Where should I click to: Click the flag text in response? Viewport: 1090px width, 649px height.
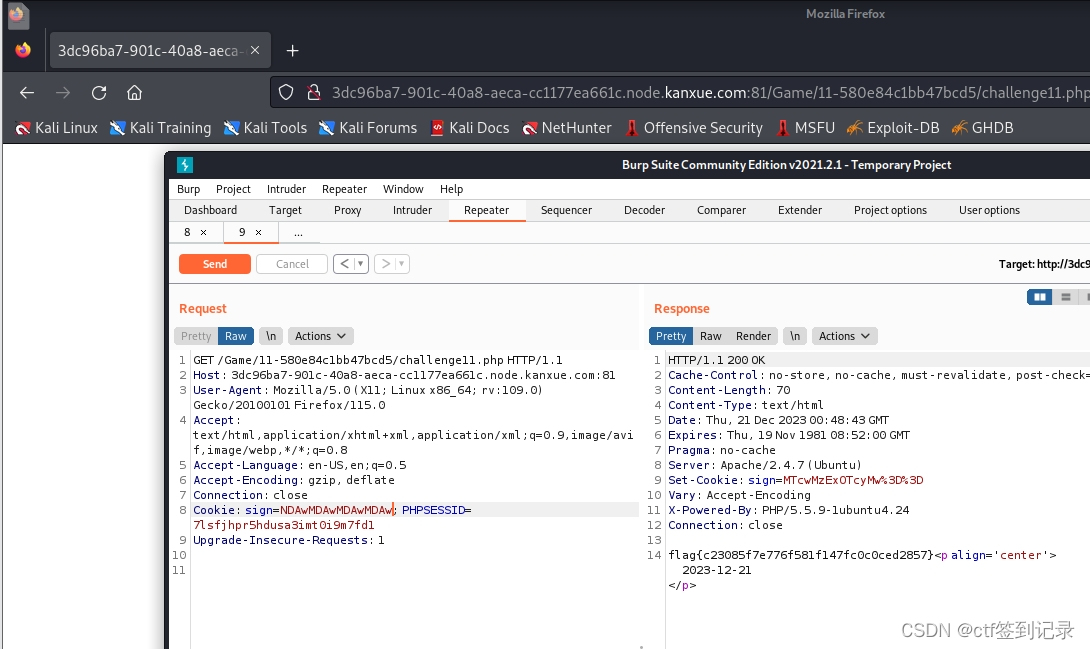pos(801,554)
